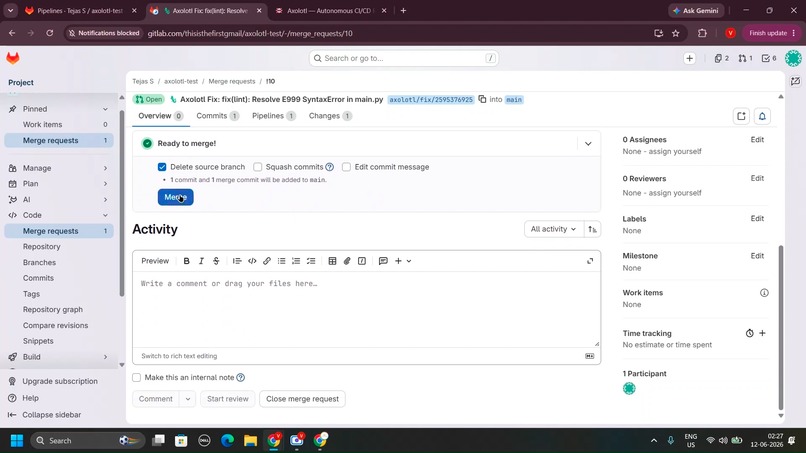The width and height of the screenshot is (806, 453).
Task: Open Markdown help icon in editor footer
Action: [x=590, y=356]
